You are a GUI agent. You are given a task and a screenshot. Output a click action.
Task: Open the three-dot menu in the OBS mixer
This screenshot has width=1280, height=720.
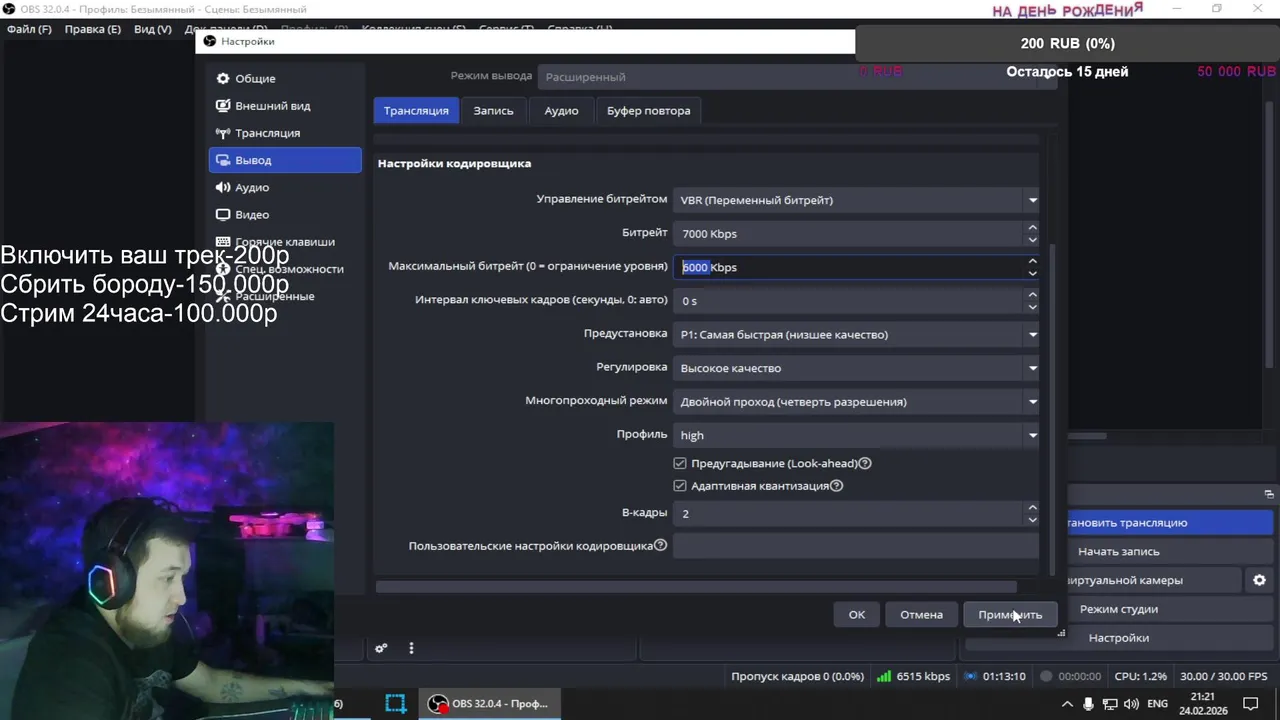click(411, 648)
